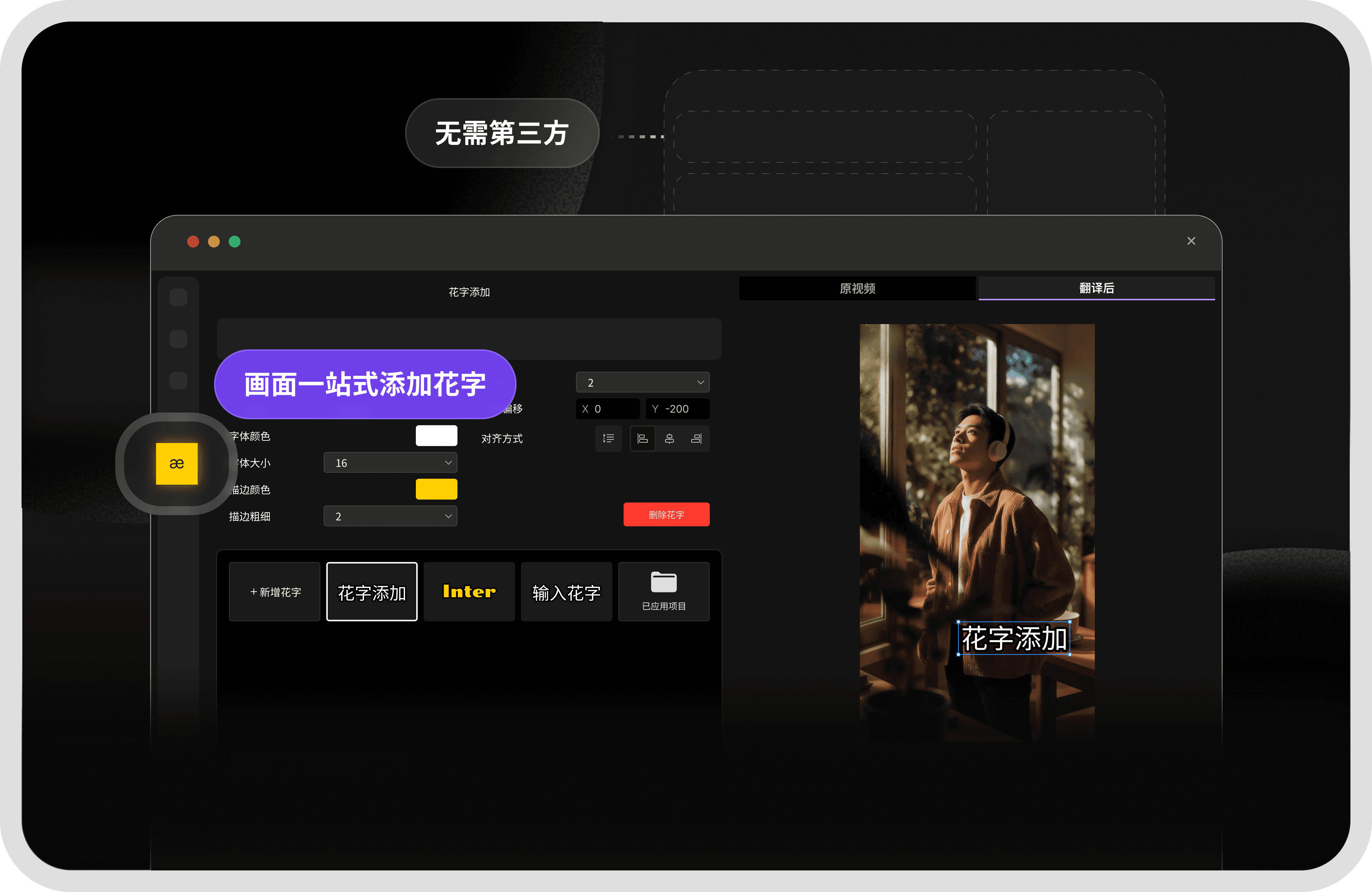Select the align center icon
Screen dimensions: 1372x892
coord(669,439)
